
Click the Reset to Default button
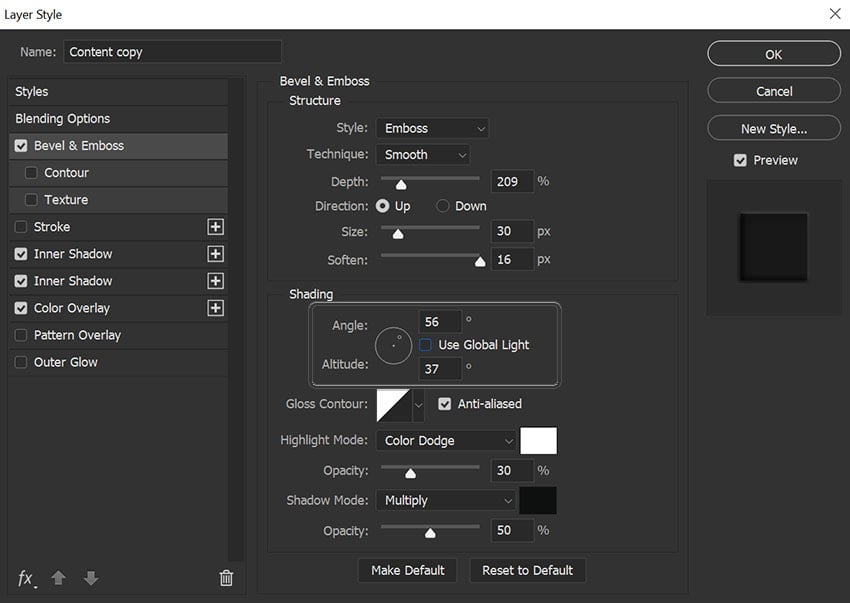tap(527, 570)
